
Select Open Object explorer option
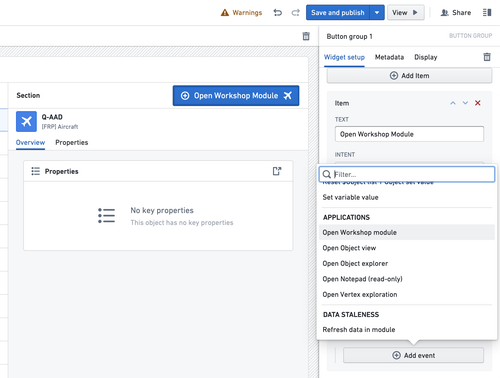[407, 263]
